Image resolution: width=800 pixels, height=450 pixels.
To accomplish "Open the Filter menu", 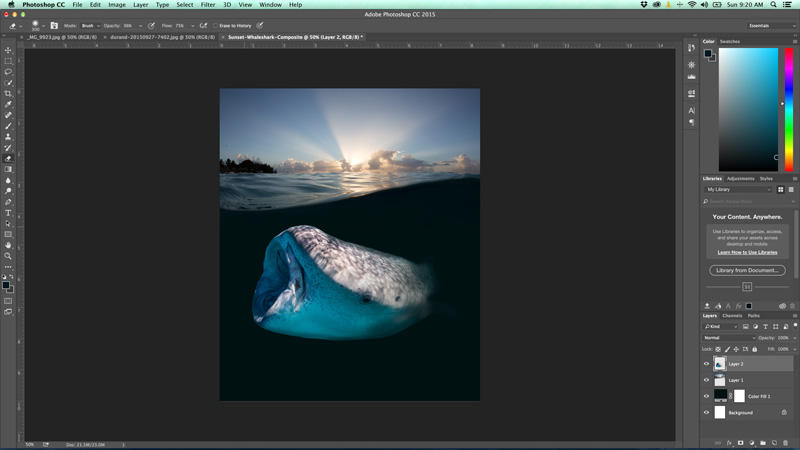I will pyautogui.click(x=208, y=5).
